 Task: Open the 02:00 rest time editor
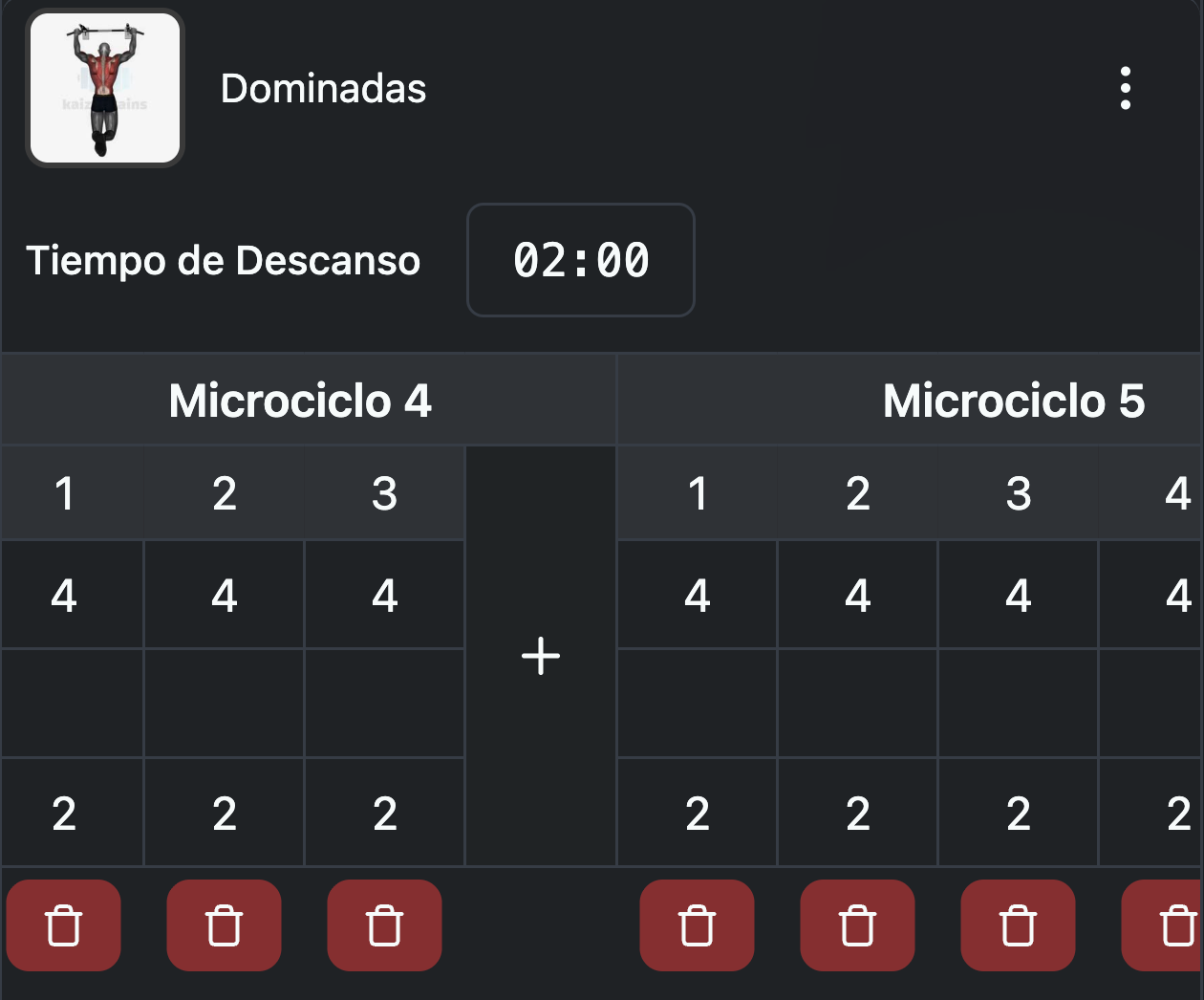(580, 260)
